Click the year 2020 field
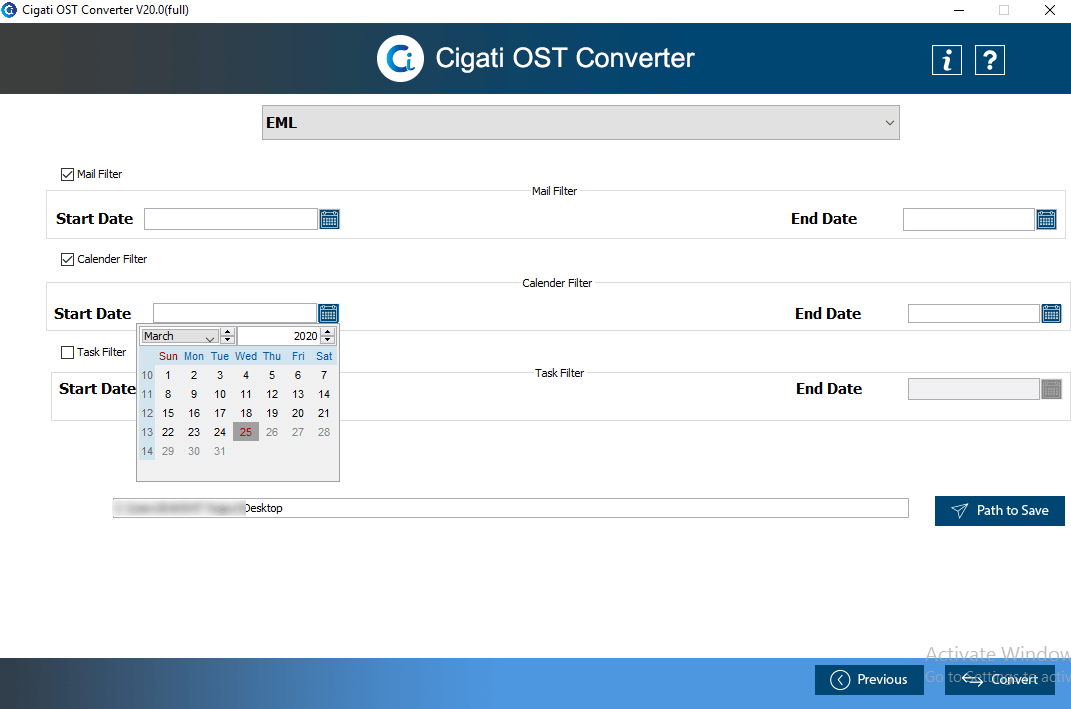Viewport: 1071px width, 709px height. (279, 336)
